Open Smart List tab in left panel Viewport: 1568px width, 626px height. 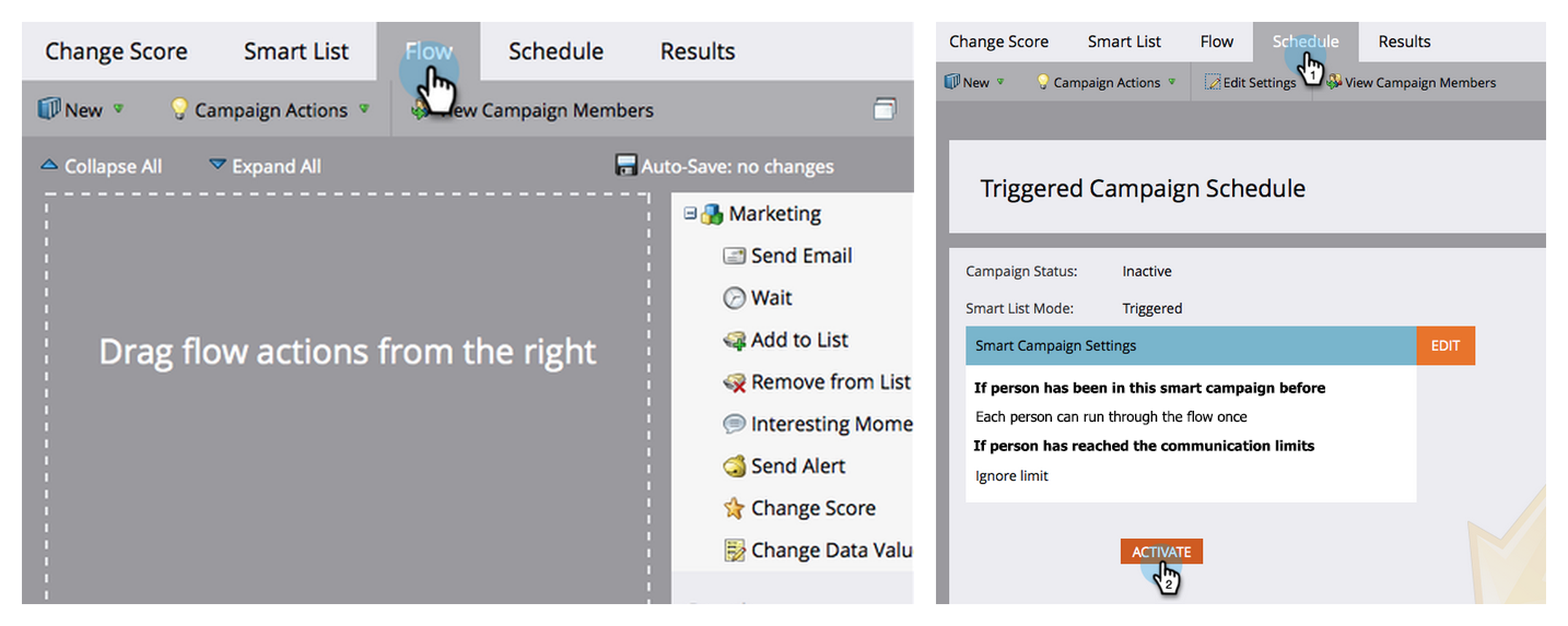coord(296,51)
